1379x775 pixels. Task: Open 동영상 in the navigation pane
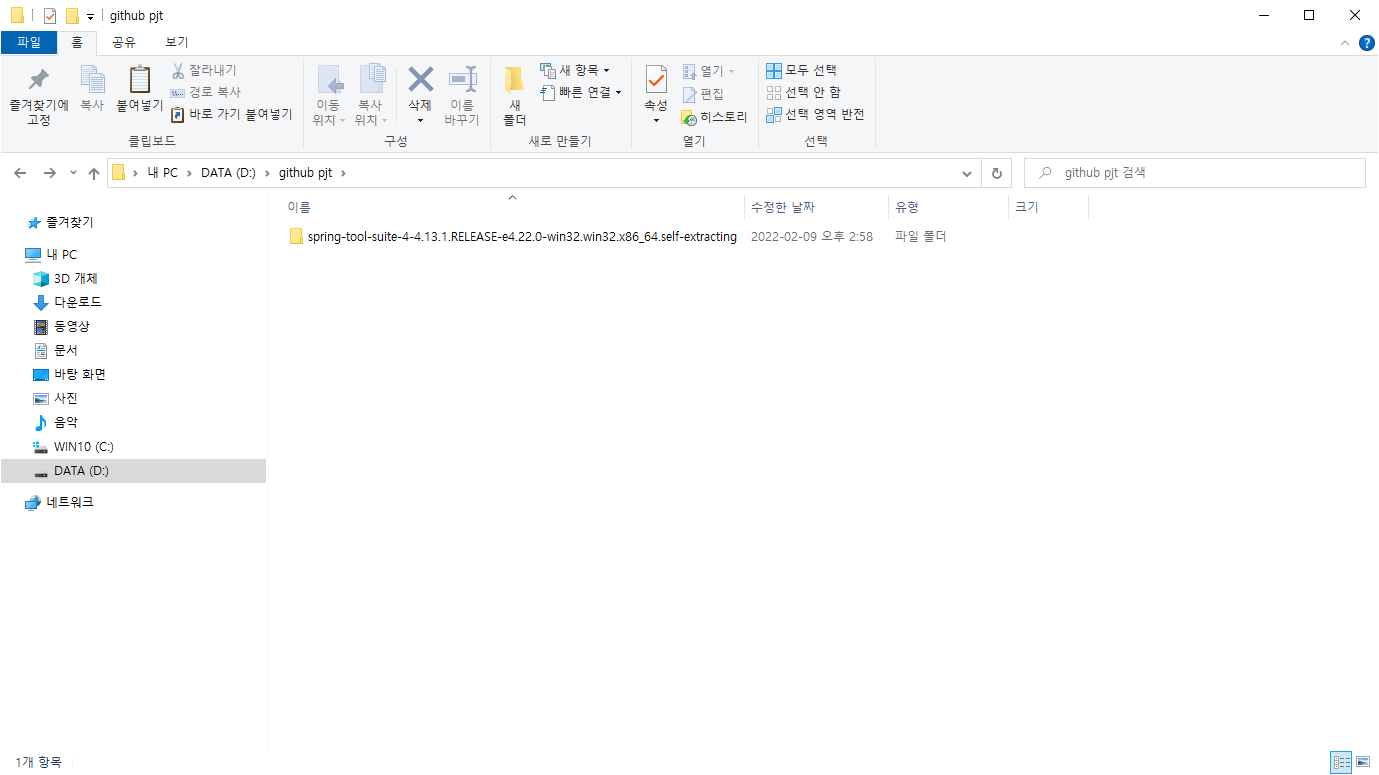pos(72,326)
